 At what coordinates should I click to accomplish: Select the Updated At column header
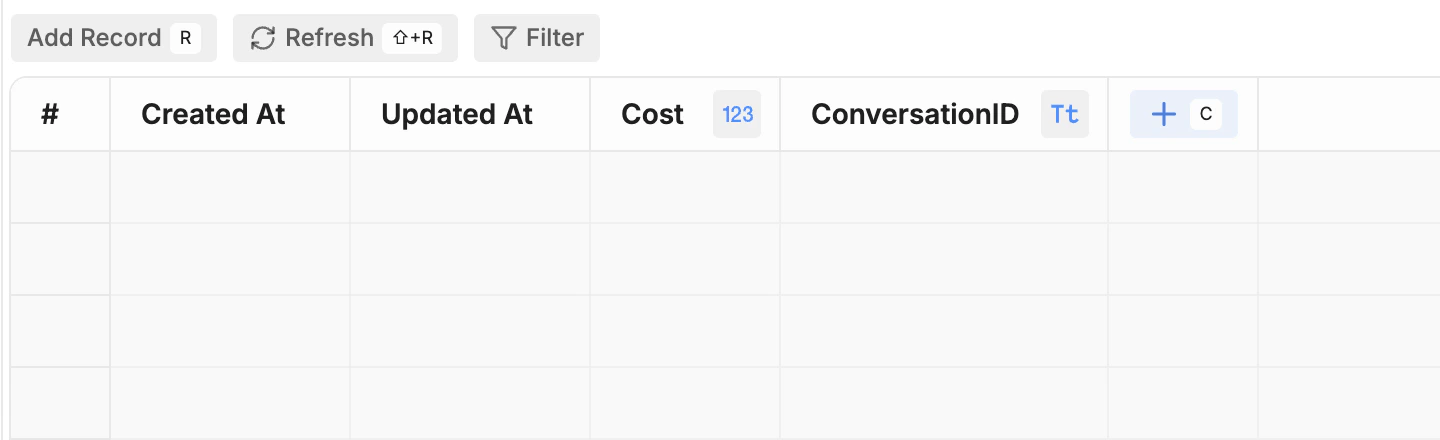coord(457,114)
